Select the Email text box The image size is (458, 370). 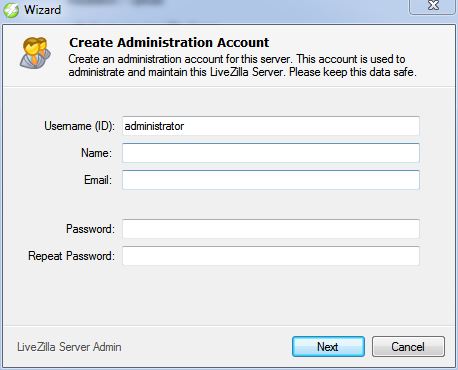(x=271, y=180)
